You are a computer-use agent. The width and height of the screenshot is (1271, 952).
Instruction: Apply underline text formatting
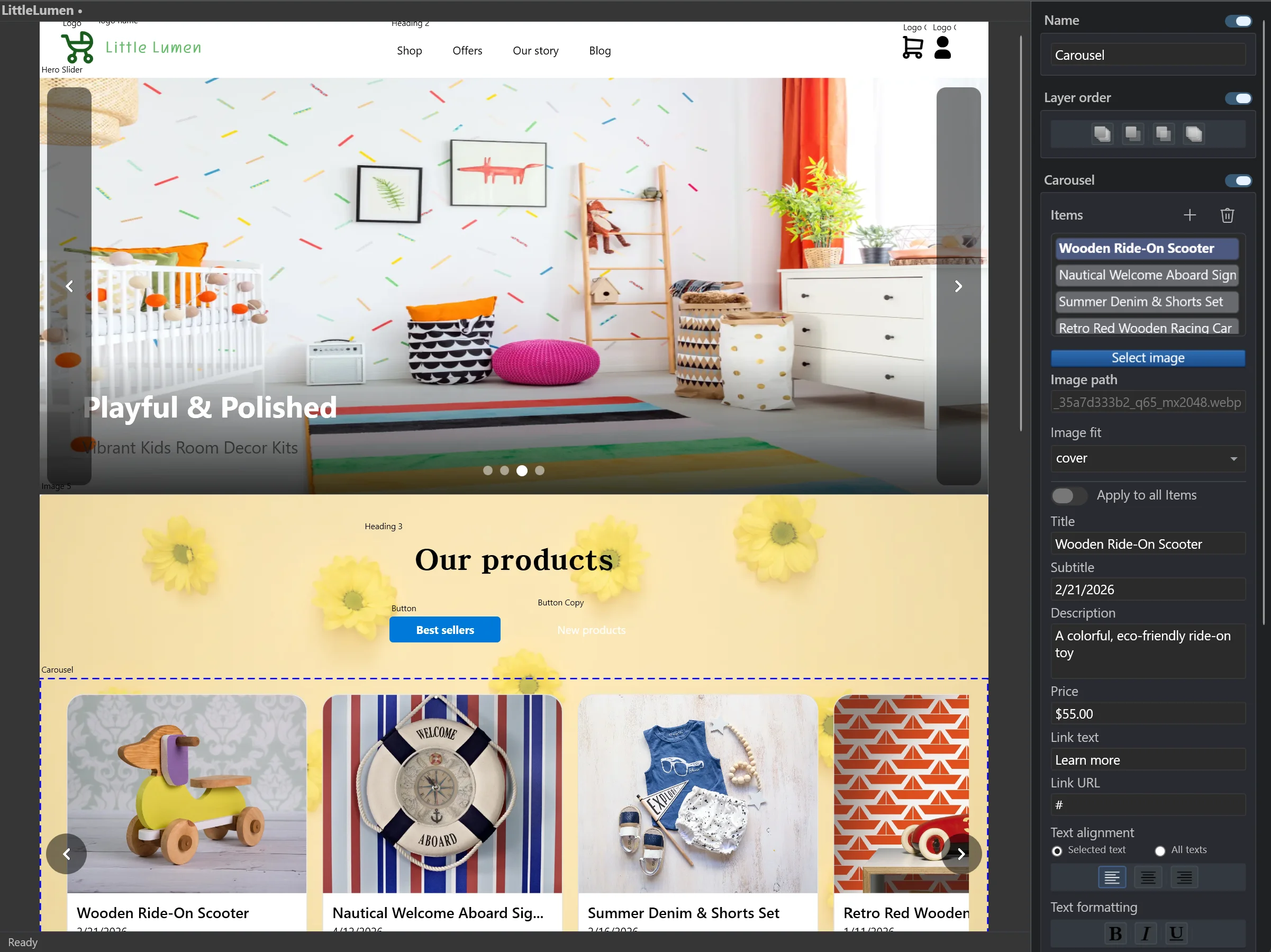[x=1176, y=934]
